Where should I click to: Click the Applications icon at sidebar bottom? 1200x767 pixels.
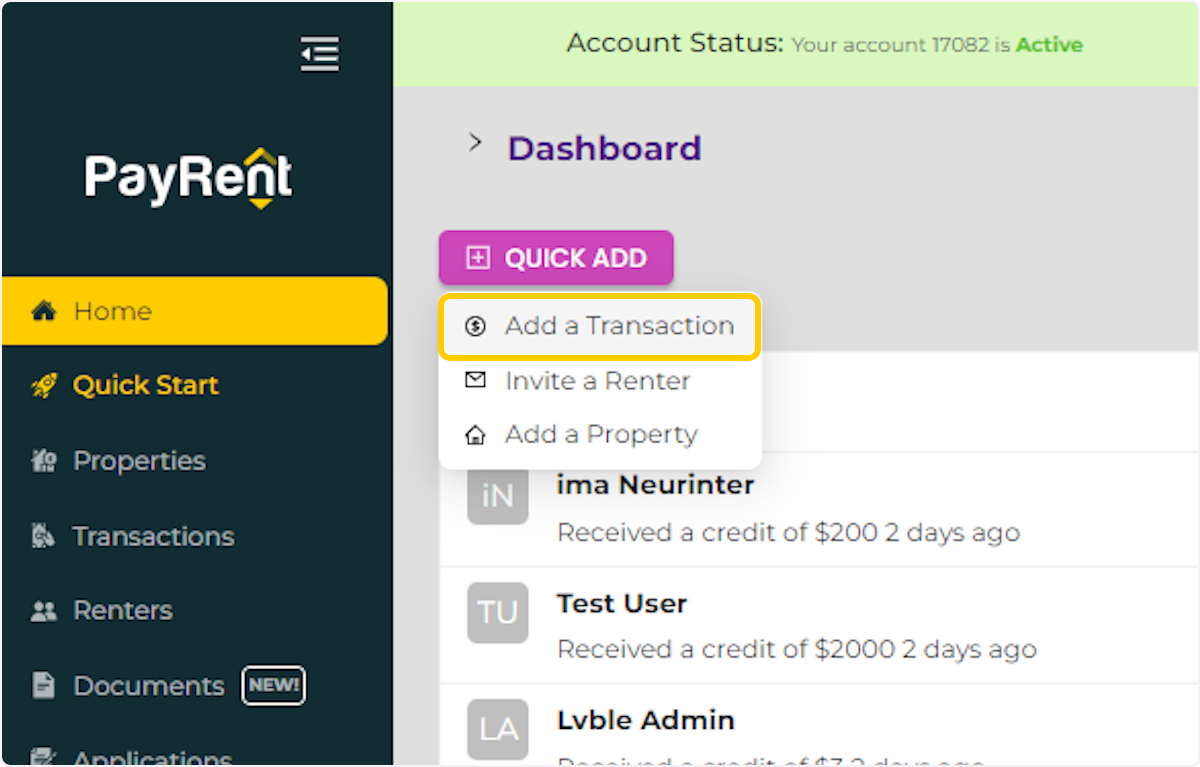(x=45, y=757)
